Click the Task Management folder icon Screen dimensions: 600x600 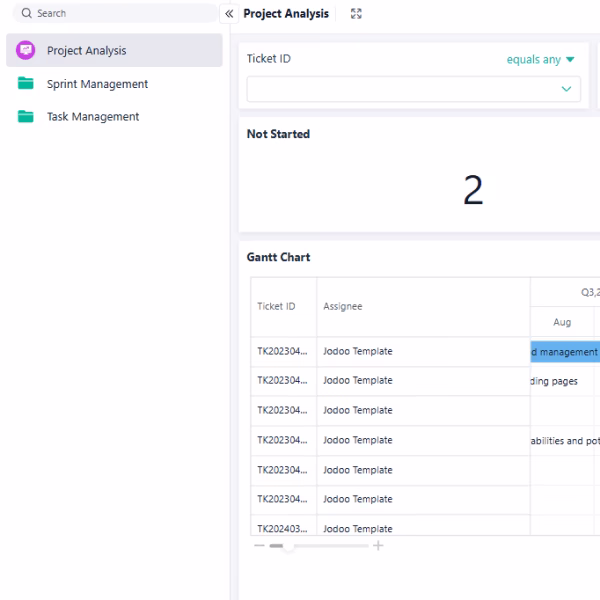point(26,117)
